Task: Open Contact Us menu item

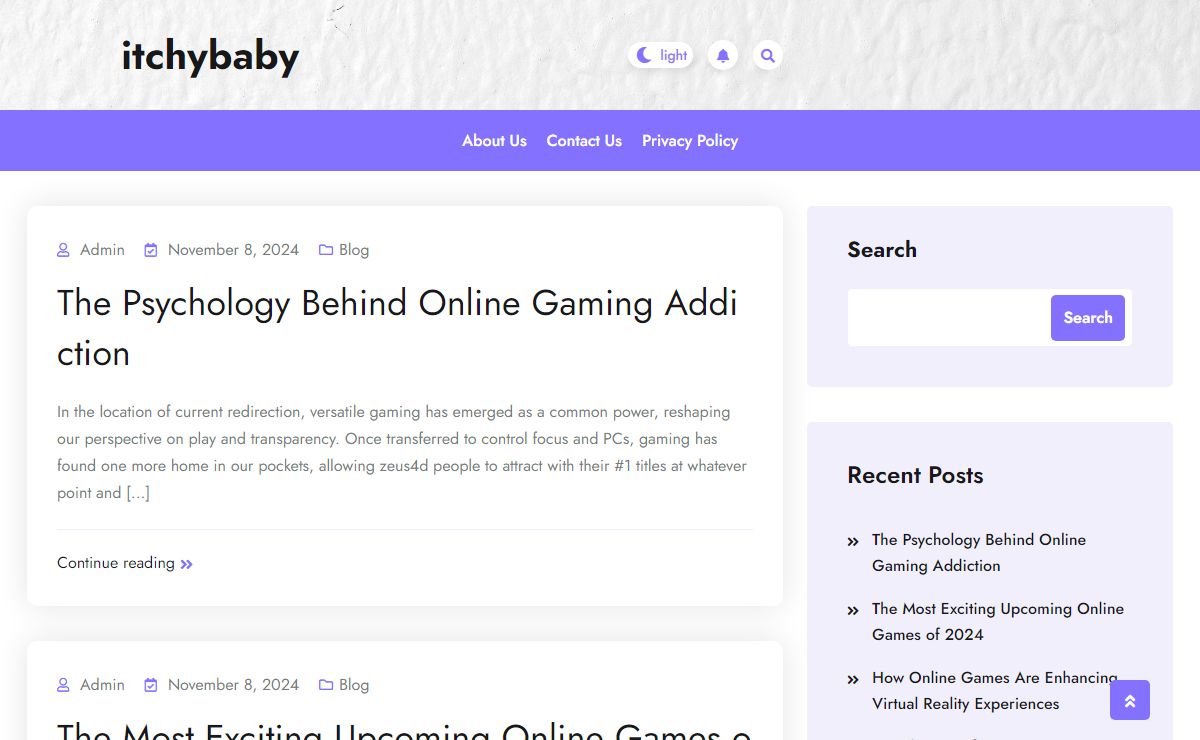Action: point(584,141)
